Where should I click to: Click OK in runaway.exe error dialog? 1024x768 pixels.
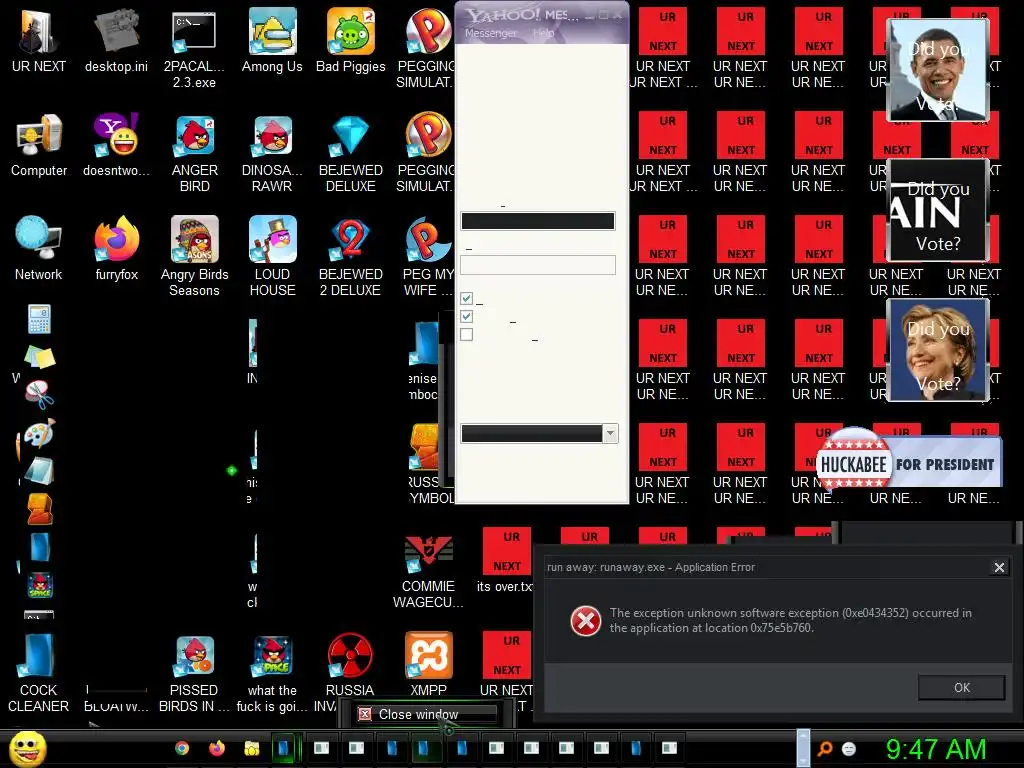click(961, 688)
